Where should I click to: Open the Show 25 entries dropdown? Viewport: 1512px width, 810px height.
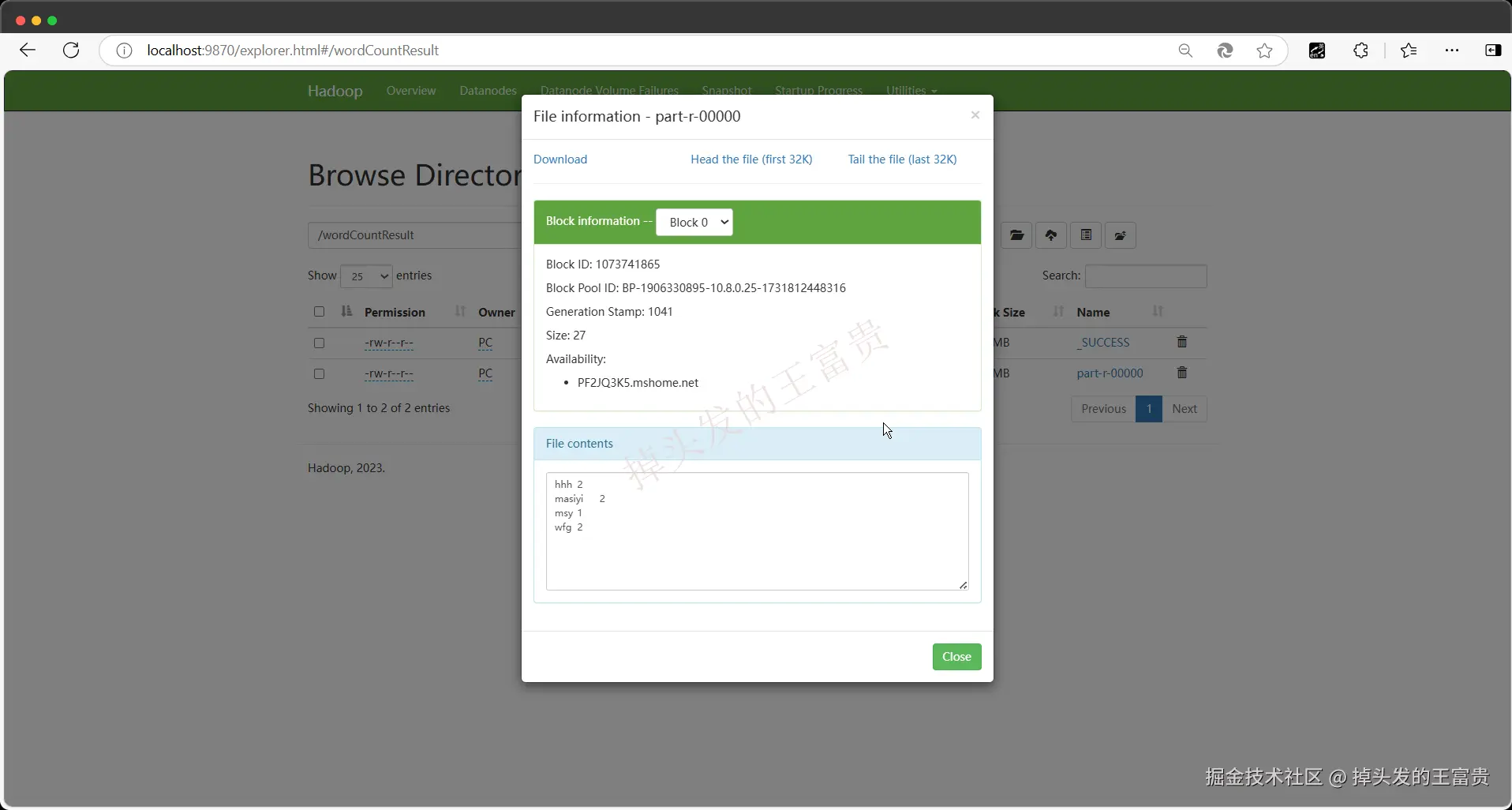(x=366, y=276)
